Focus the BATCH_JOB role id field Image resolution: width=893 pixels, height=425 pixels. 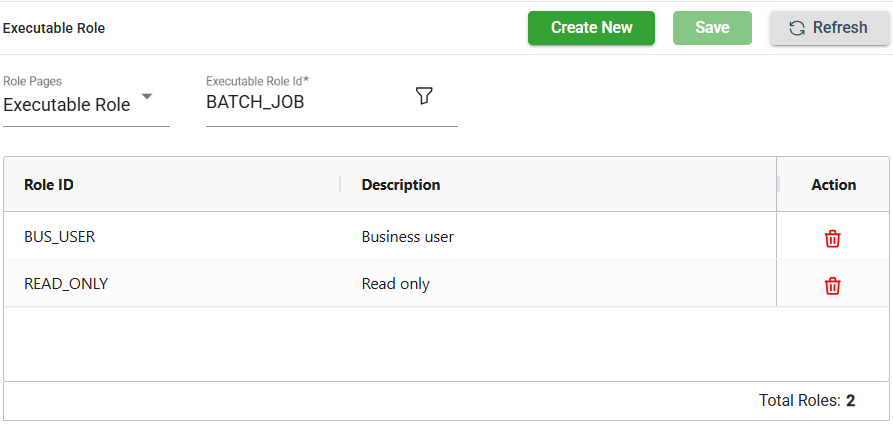[x=300, y=102]
